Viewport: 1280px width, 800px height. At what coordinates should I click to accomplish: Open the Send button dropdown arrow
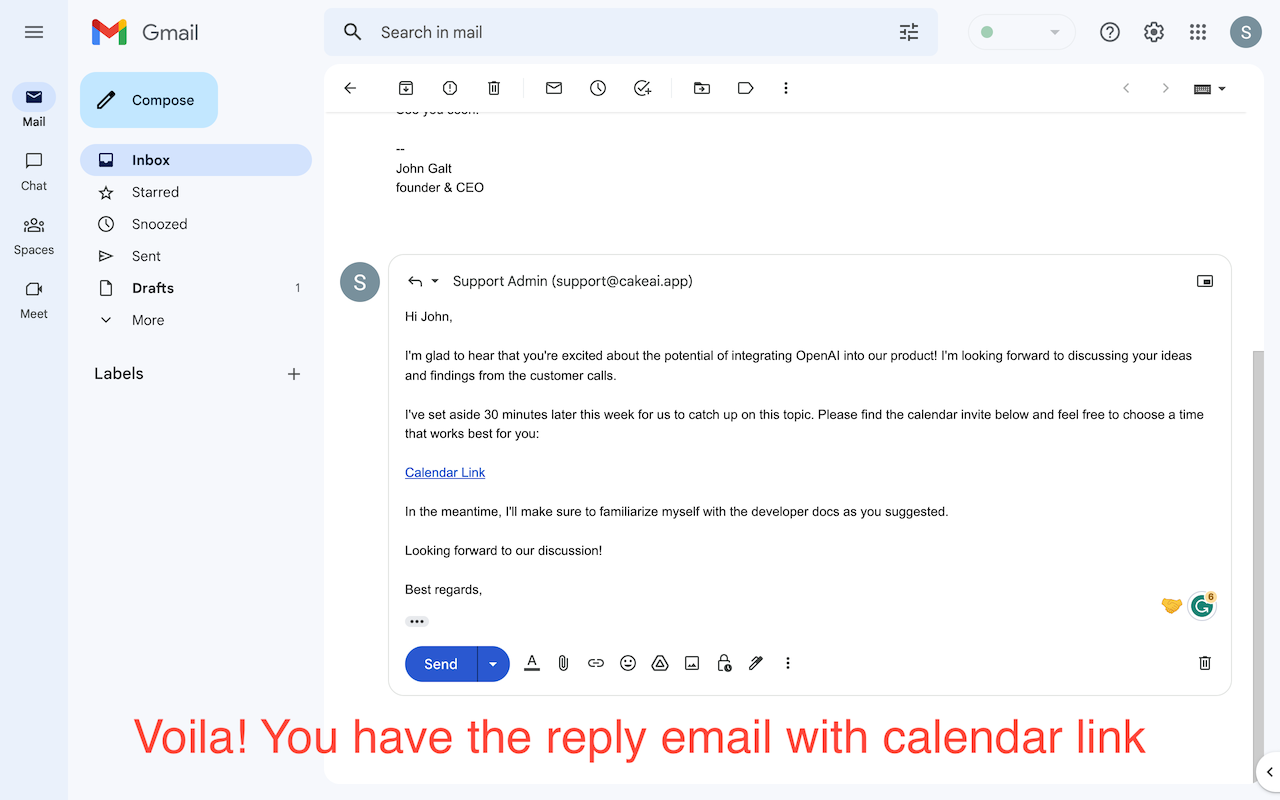pyautogui.click(x=492, y=663)
